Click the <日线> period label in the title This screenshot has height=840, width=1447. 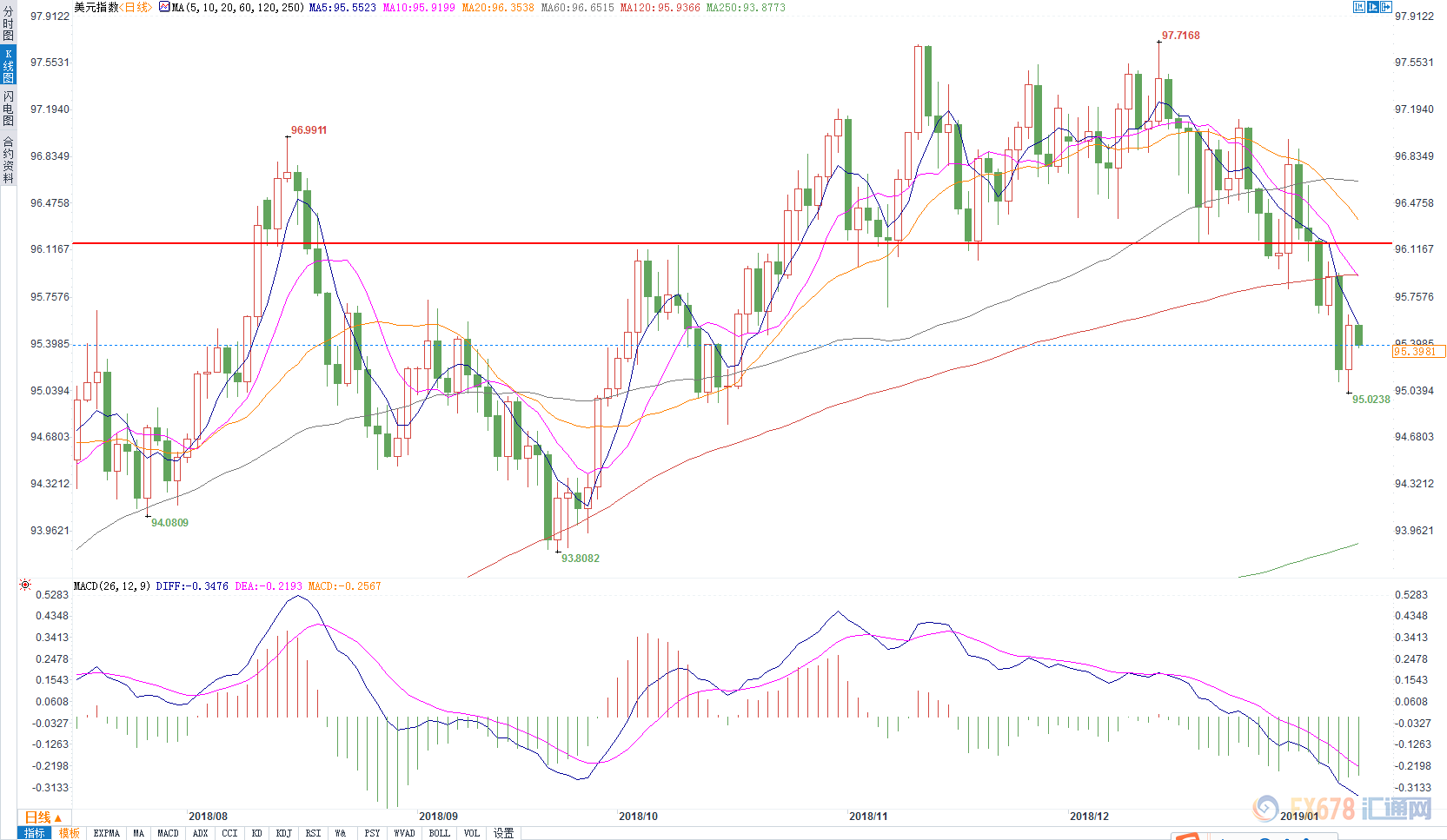click(136, 7)
